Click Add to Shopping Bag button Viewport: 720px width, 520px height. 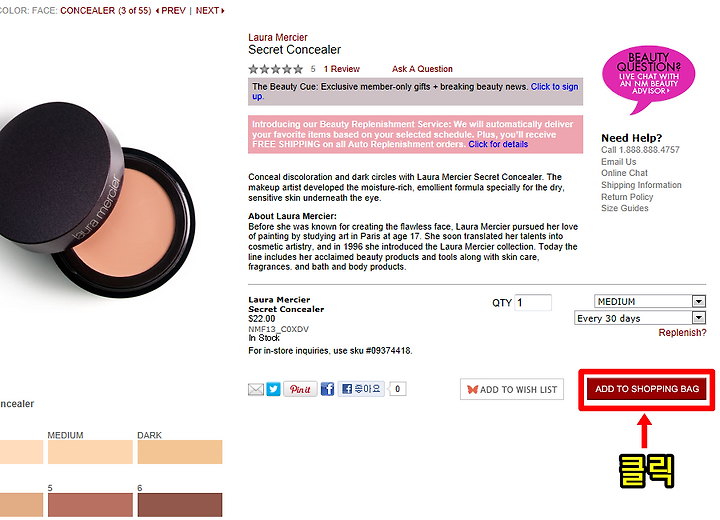pyautogui.click(x=647, y=389)
